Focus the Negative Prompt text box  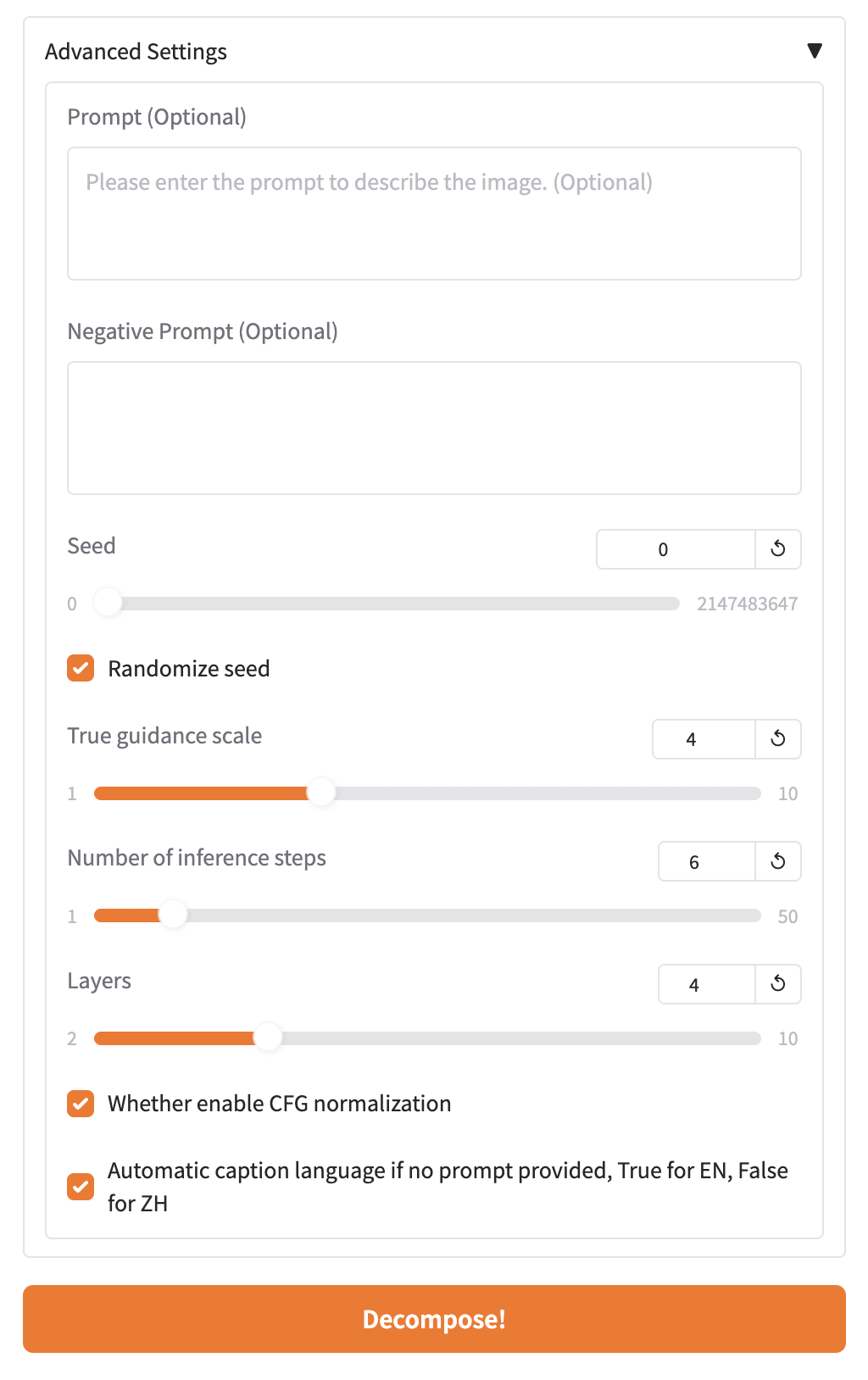coord(434,428)
